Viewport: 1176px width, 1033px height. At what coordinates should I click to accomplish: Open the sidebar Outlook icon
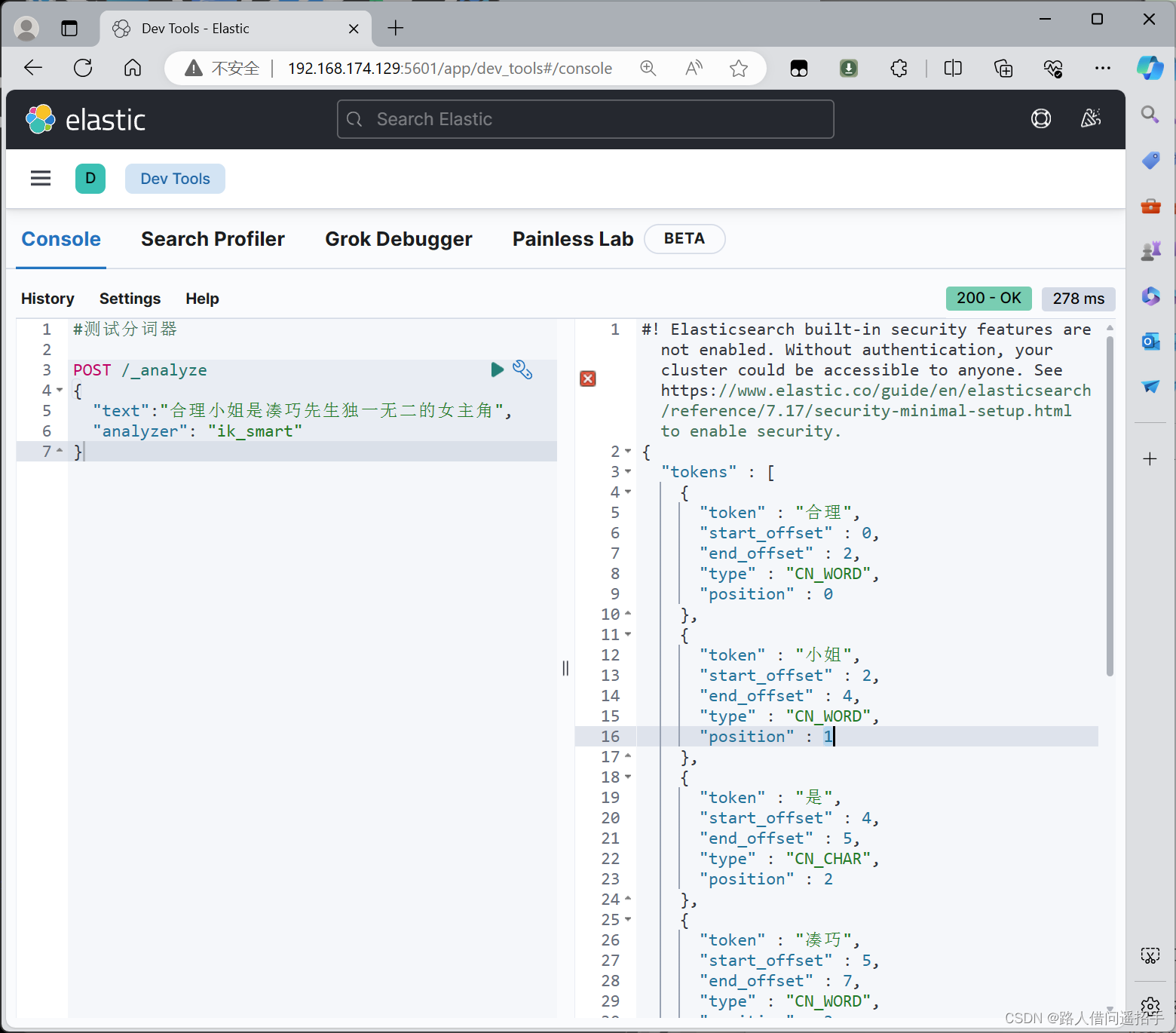tap(1150, 341)
